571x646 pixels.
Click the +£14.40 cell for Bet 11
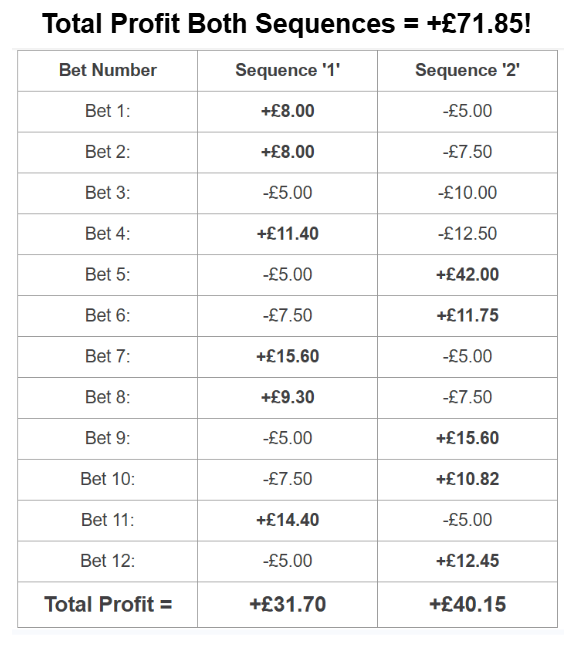pos(288,520)
